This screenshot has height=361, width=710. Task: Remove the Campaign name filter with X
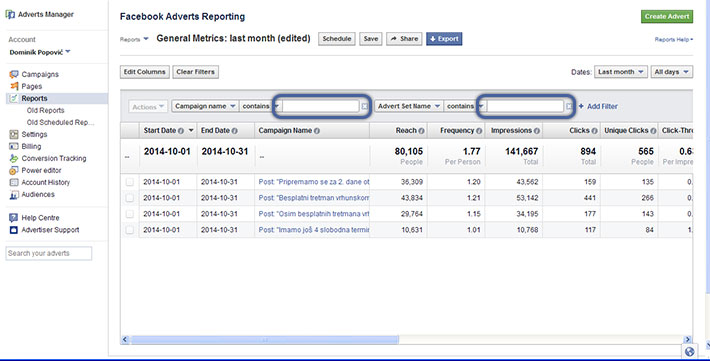coord(365,106)
